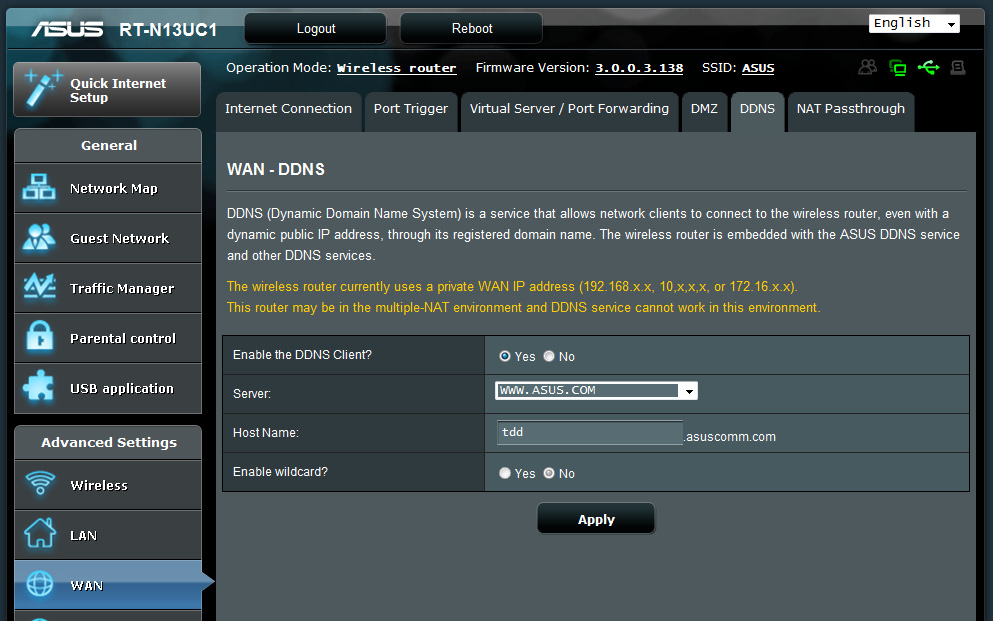Launch Quick Internet Setup

pyautogui.click(x=107, y=89)
